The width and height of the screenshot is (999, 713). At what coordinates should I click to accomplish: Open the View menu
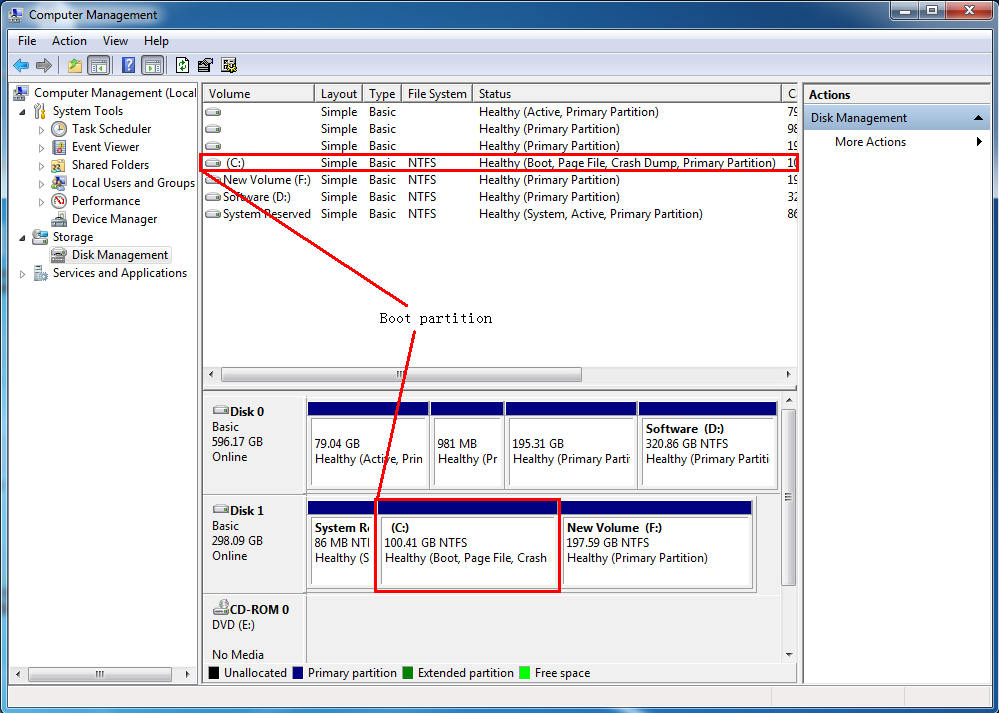point(115,41)
